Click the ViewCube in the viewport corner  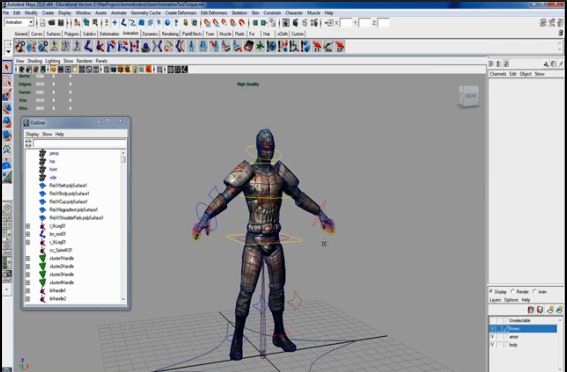469,96
